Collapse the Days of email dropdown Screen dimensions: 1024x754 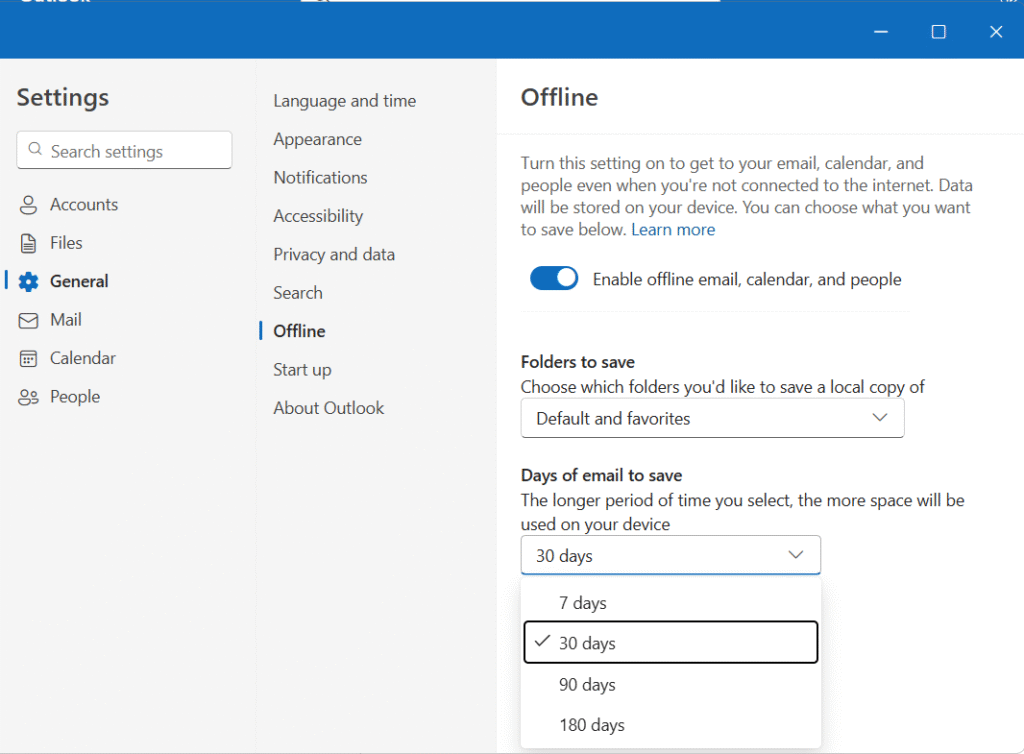pyautogui.click(x=670, y=555)
